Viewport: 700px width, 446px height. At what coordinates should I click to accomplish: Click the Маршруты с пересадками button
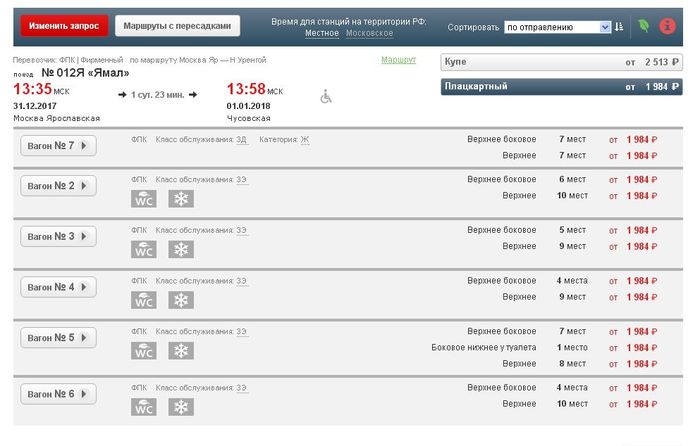pos(177,25)
